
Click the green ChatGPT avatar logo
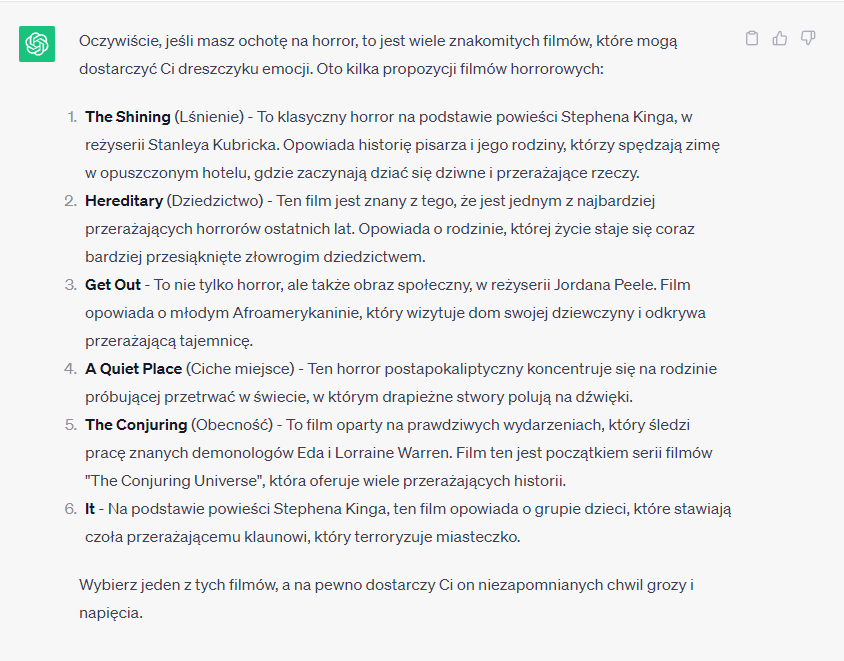(x=37, y=44)
